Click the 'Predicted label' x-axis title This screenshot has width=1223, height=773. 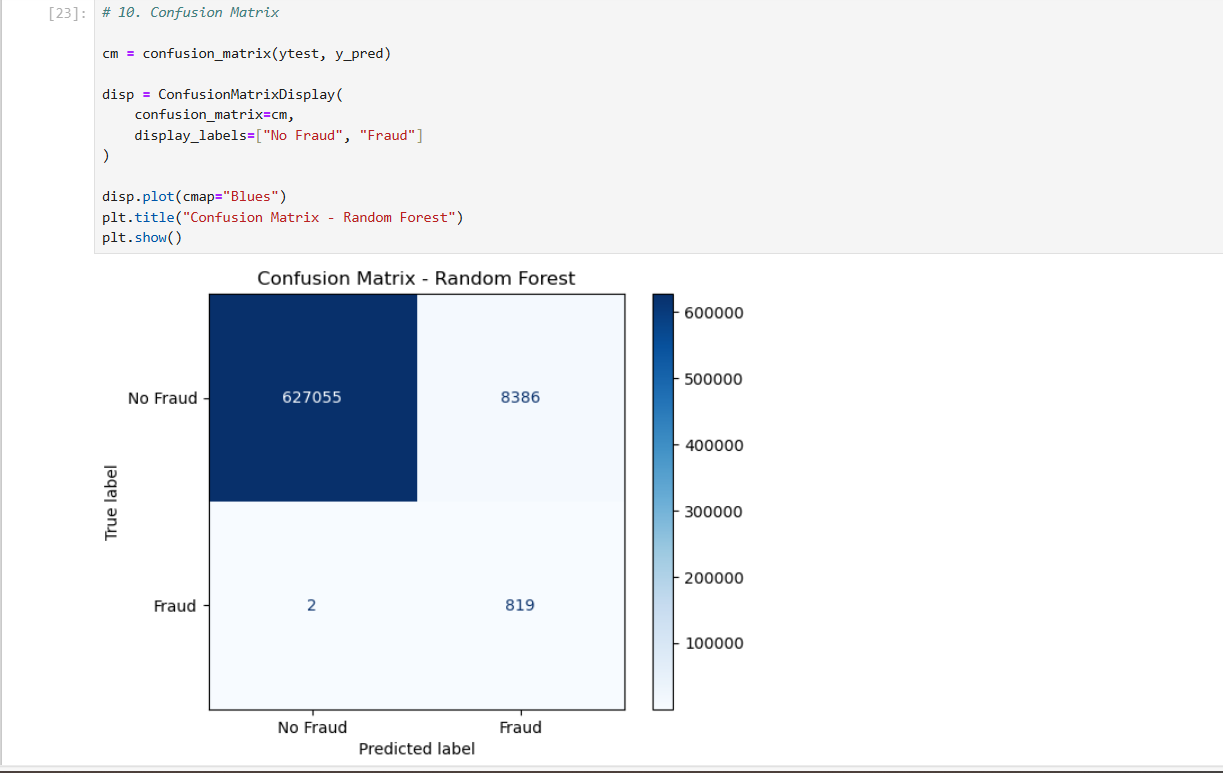pyautogui.click(x=417, y=749)
